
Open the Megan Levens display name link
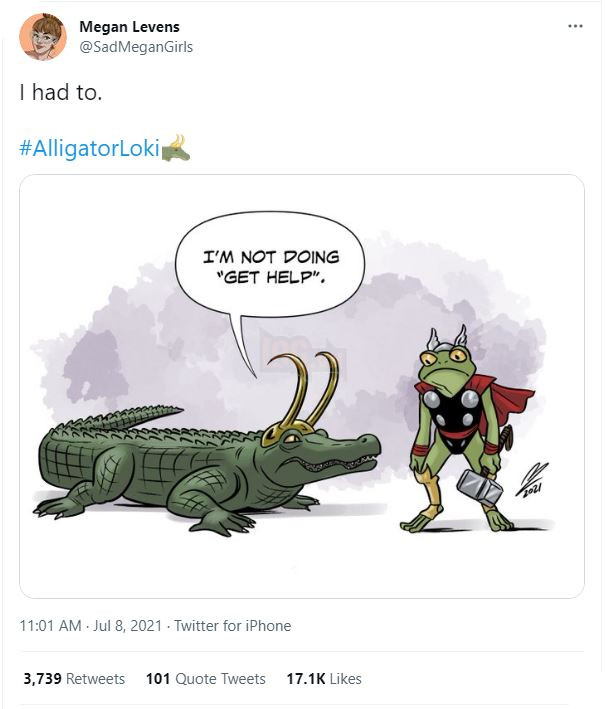point(129,26)
